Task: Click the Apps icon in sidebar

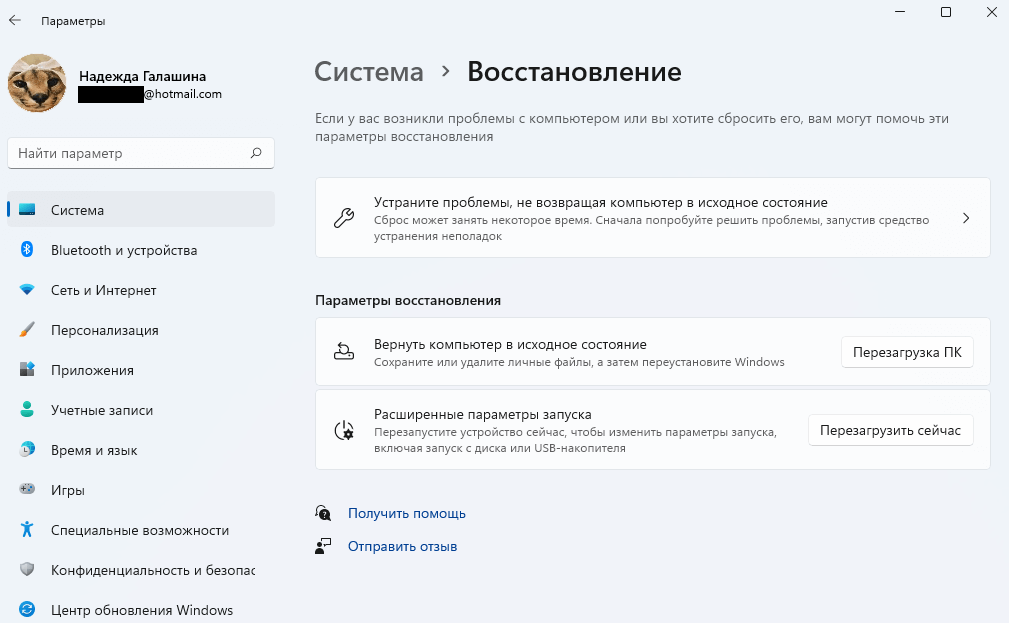Action: click(x=28, y=370)
